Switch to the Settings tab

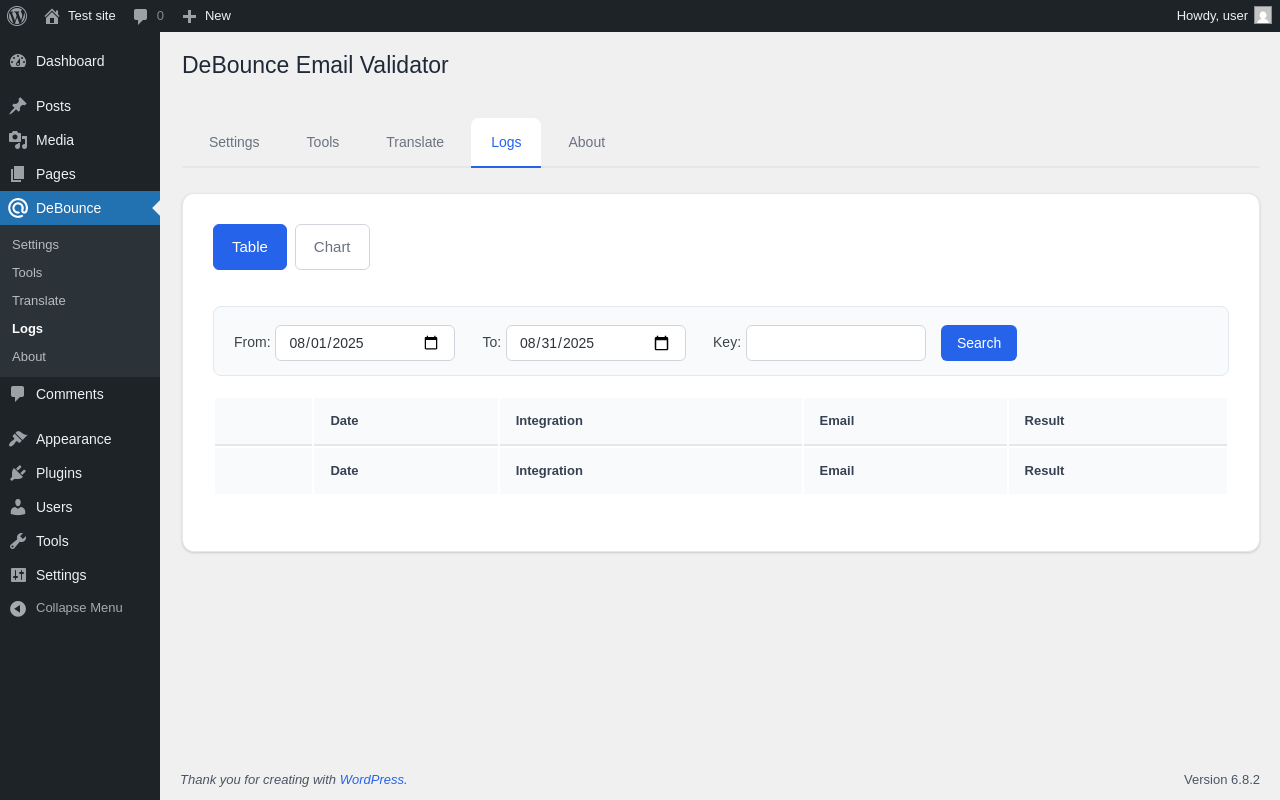point(234,142)
